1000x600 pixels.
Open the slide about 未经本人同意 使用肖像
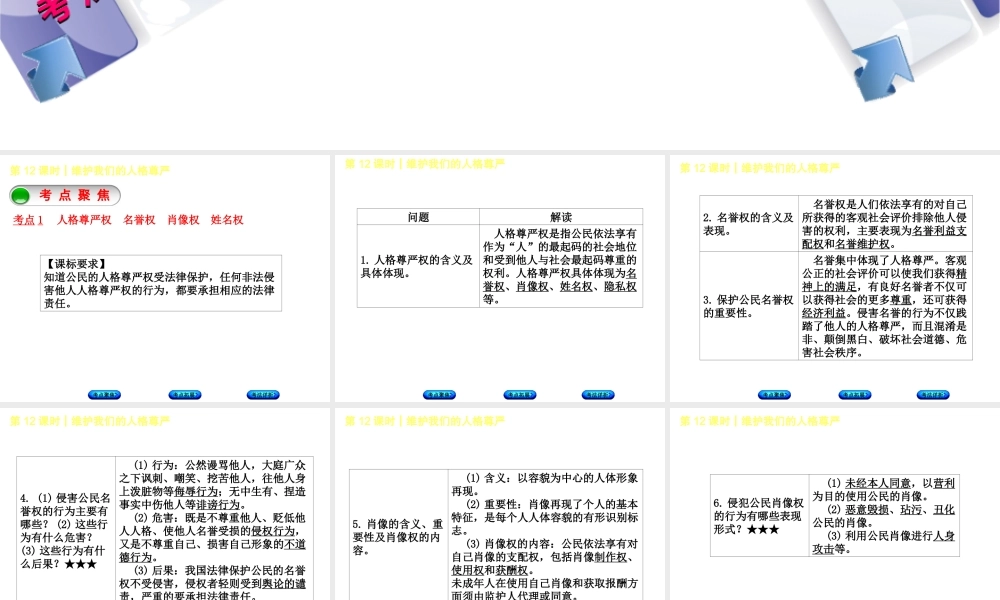(x=835, y=504)
